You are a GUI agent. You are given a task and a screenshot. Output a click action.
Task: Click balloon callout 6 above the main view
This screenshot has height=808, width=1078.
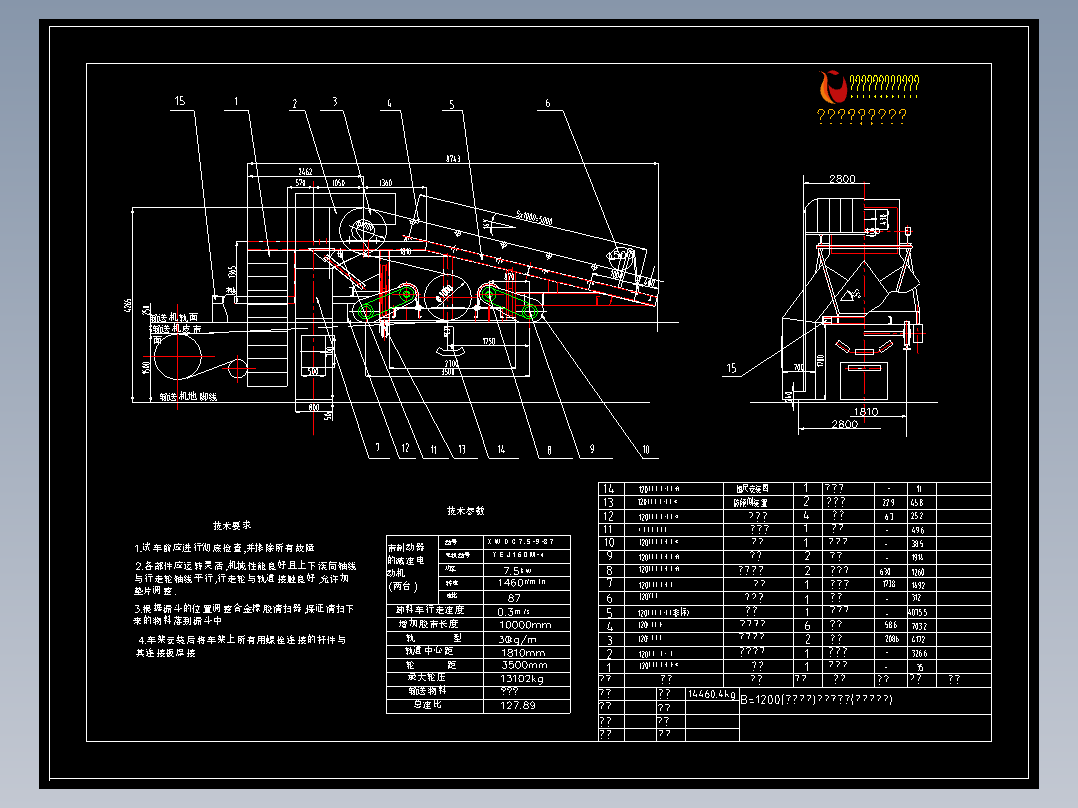click(x=547, y=104)
